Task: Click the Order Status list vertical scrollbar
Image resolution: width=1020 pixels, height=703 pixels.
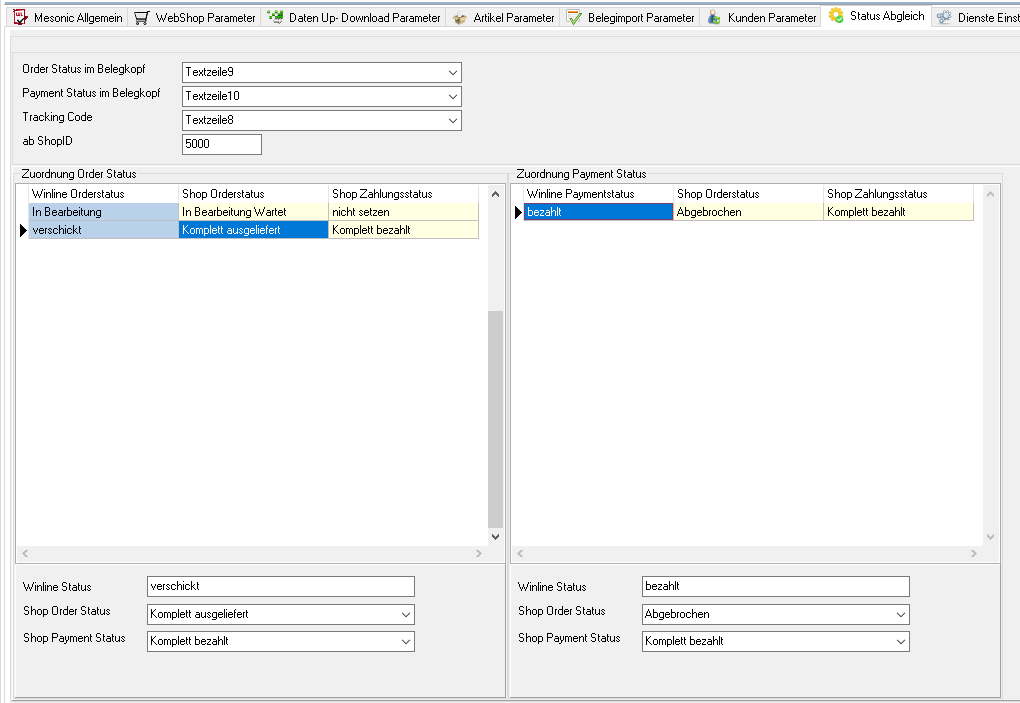Action: coord(495,420)
